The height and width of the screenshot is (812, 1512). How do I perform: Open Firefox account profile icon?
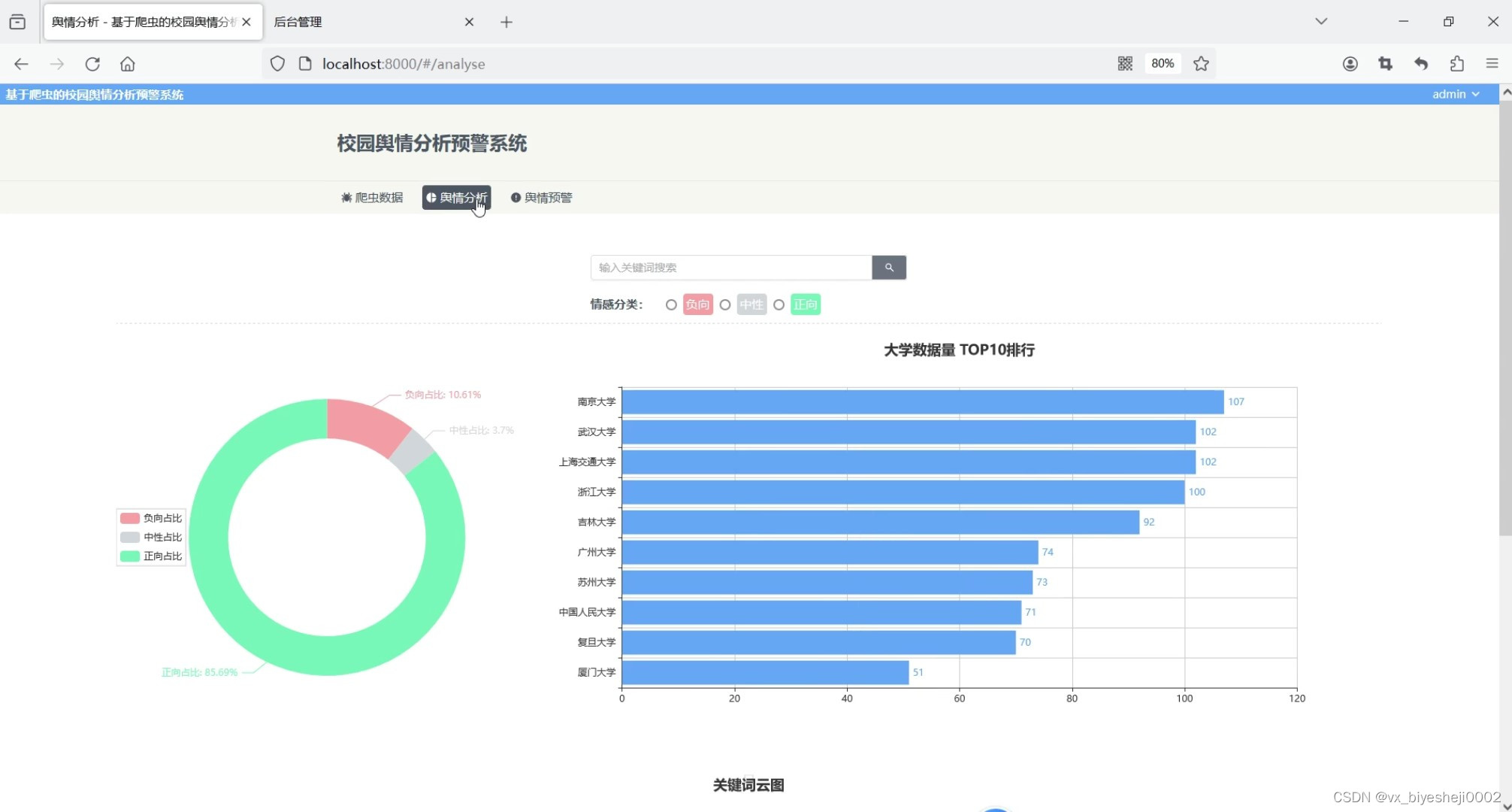pos(1350,64)
